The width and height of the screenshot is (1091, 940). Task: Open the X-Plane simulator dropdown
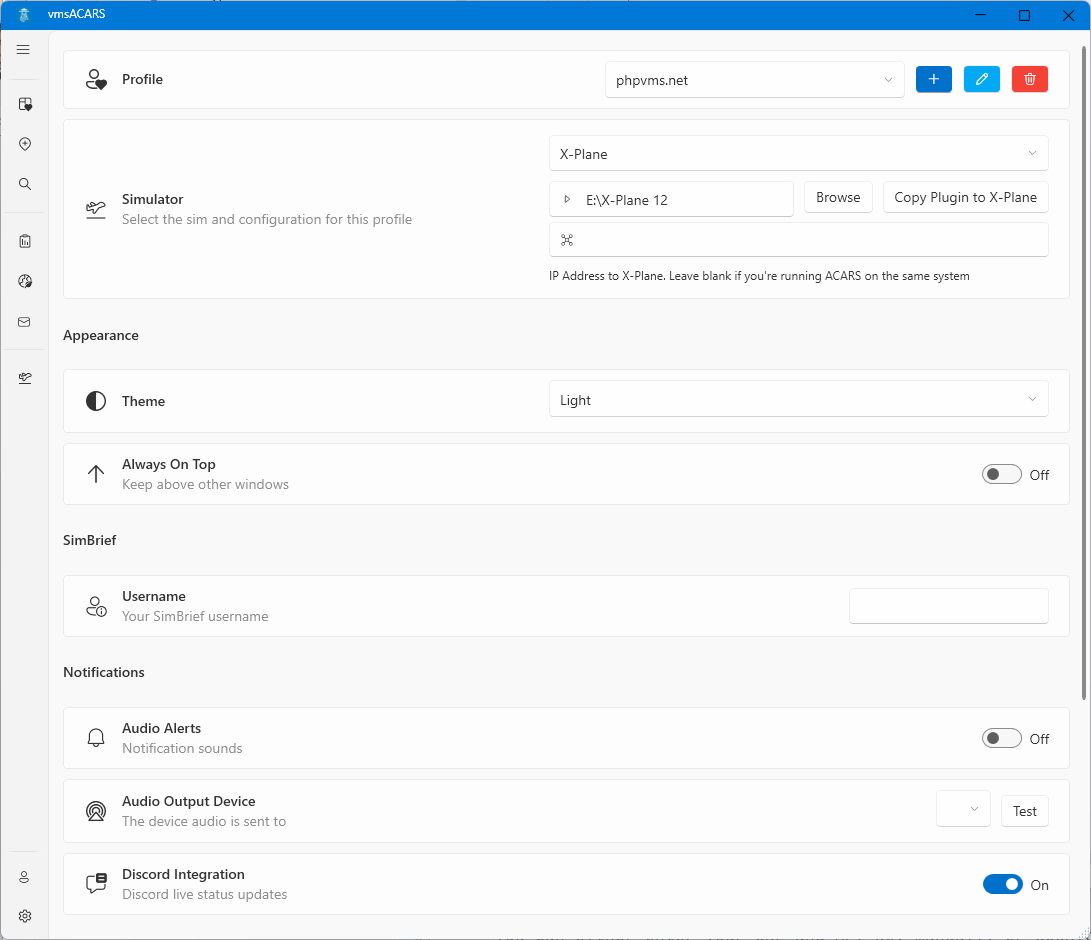[x=799, y=154]
